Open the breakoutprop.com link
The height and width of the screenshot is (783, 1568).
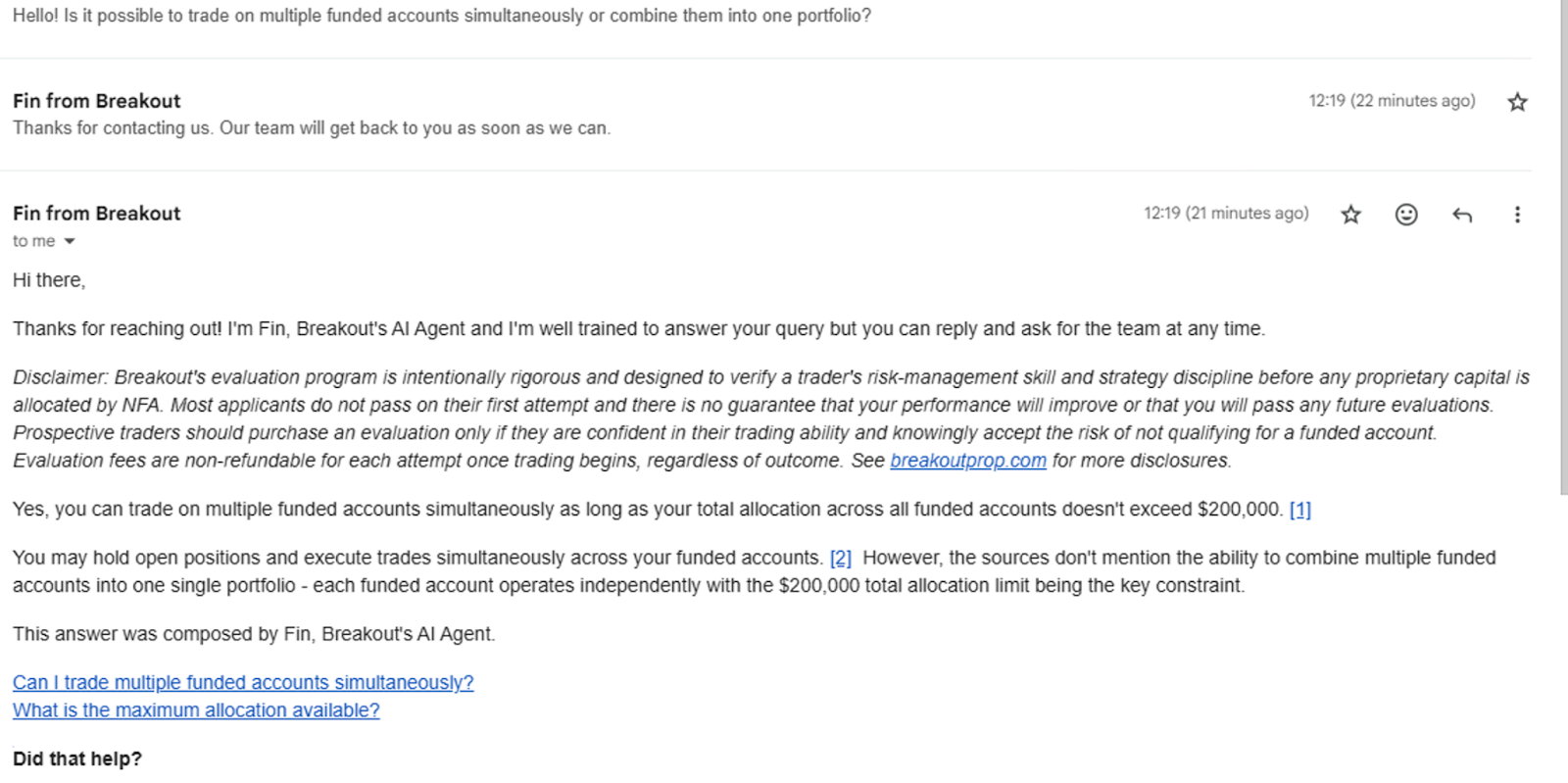[967, 461]
